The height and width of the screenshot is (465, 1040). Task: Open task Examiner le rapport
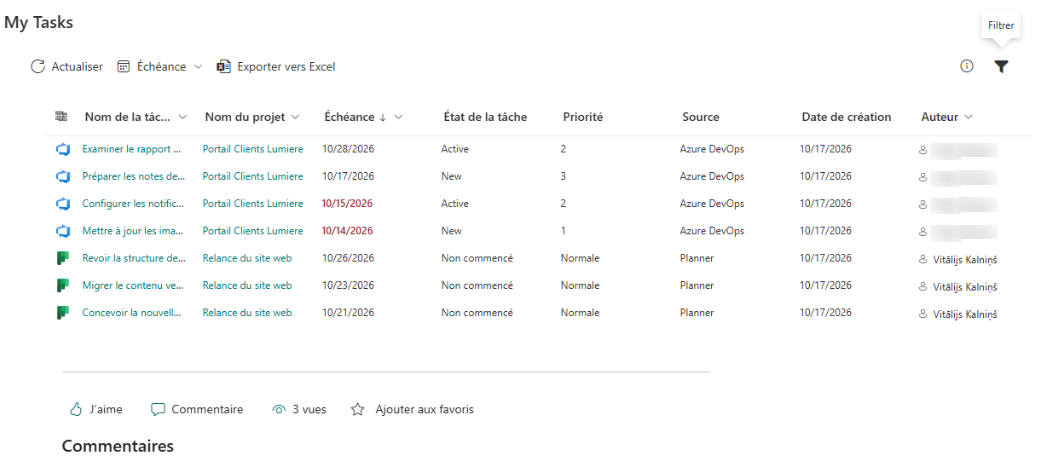click(x=131, y=149)
